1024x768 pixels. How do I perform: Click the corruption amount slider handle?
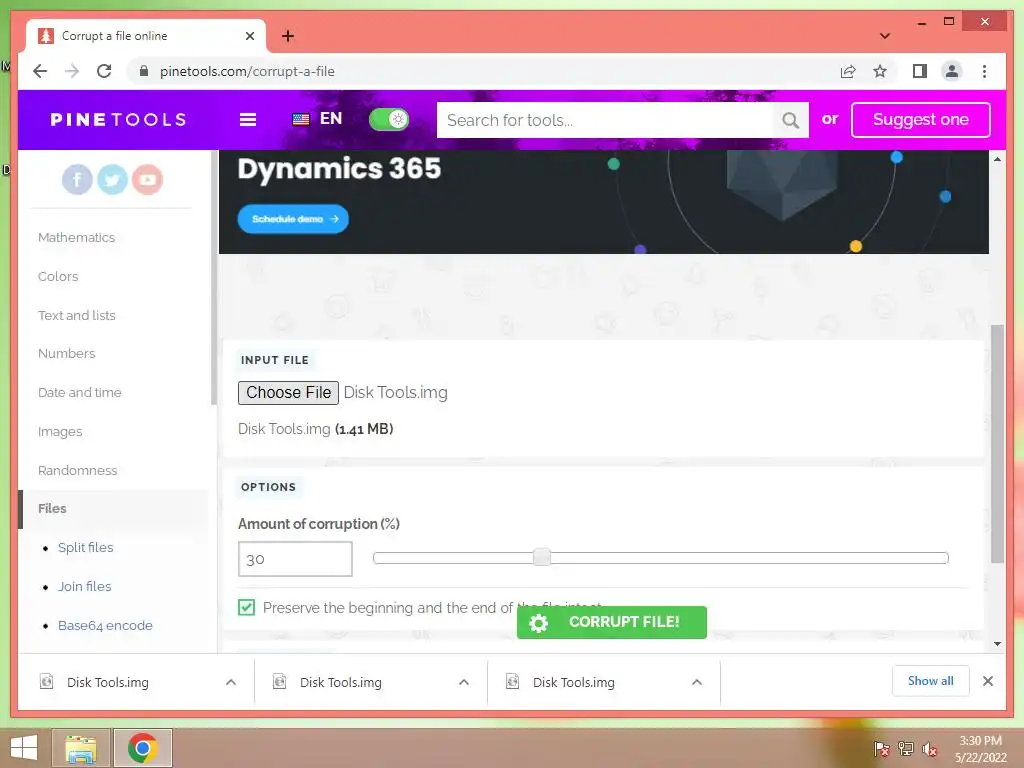(x=541, y=557)
